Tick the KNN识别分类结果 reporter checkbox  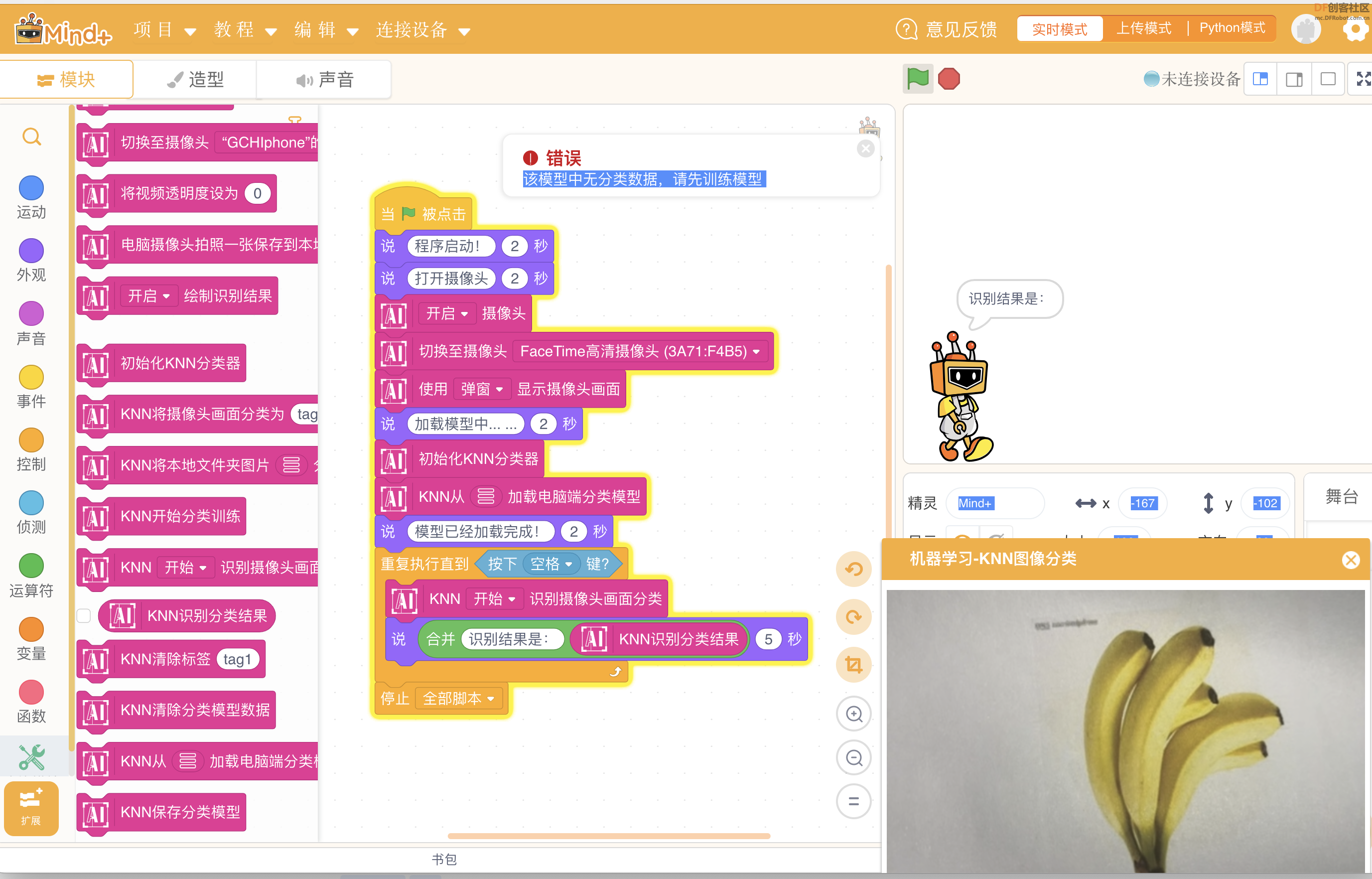pos(84,615)
